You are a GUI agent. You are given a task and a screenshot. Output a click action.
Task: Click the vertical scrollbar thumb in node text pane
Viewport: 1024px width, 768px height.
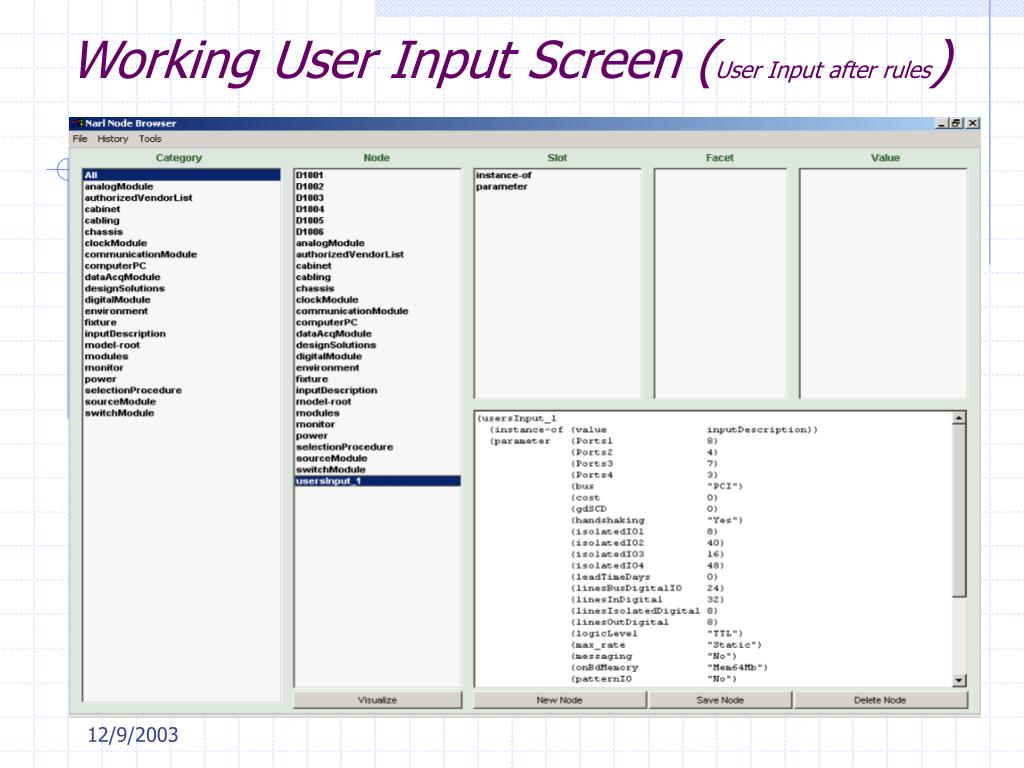(959, 511)
